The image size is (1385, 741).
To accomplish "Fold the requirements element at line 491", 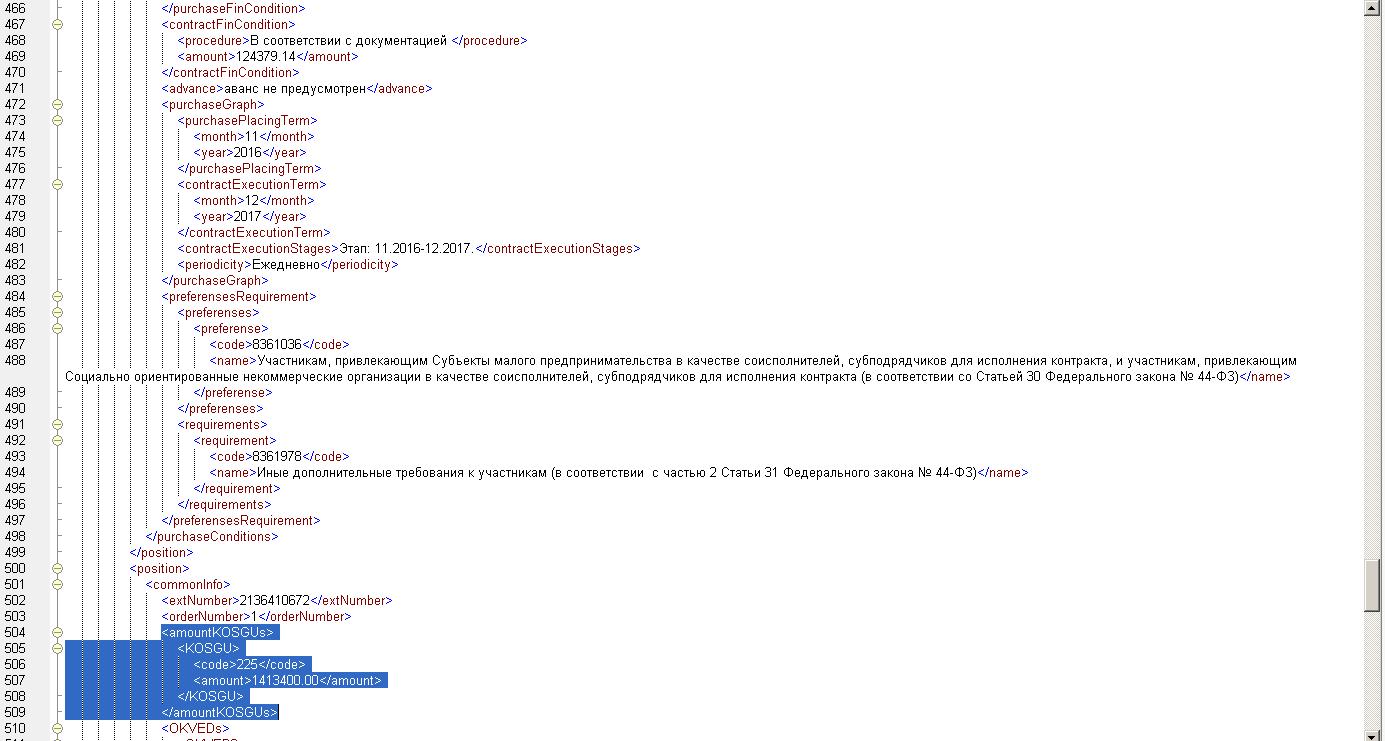I will pos(57,424).
